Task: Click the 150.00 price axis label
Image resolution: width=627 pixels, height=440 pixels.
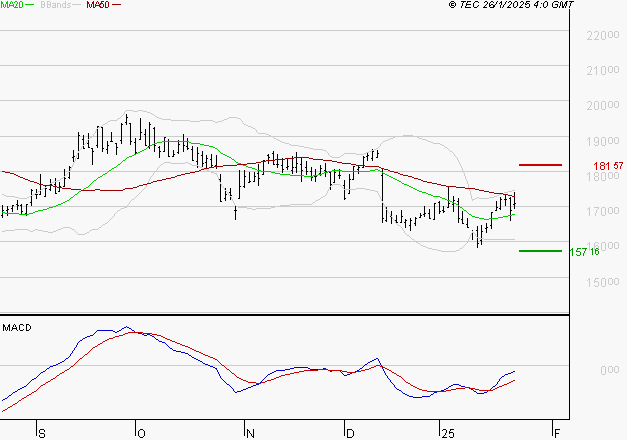Action: [x=603, y=282]
